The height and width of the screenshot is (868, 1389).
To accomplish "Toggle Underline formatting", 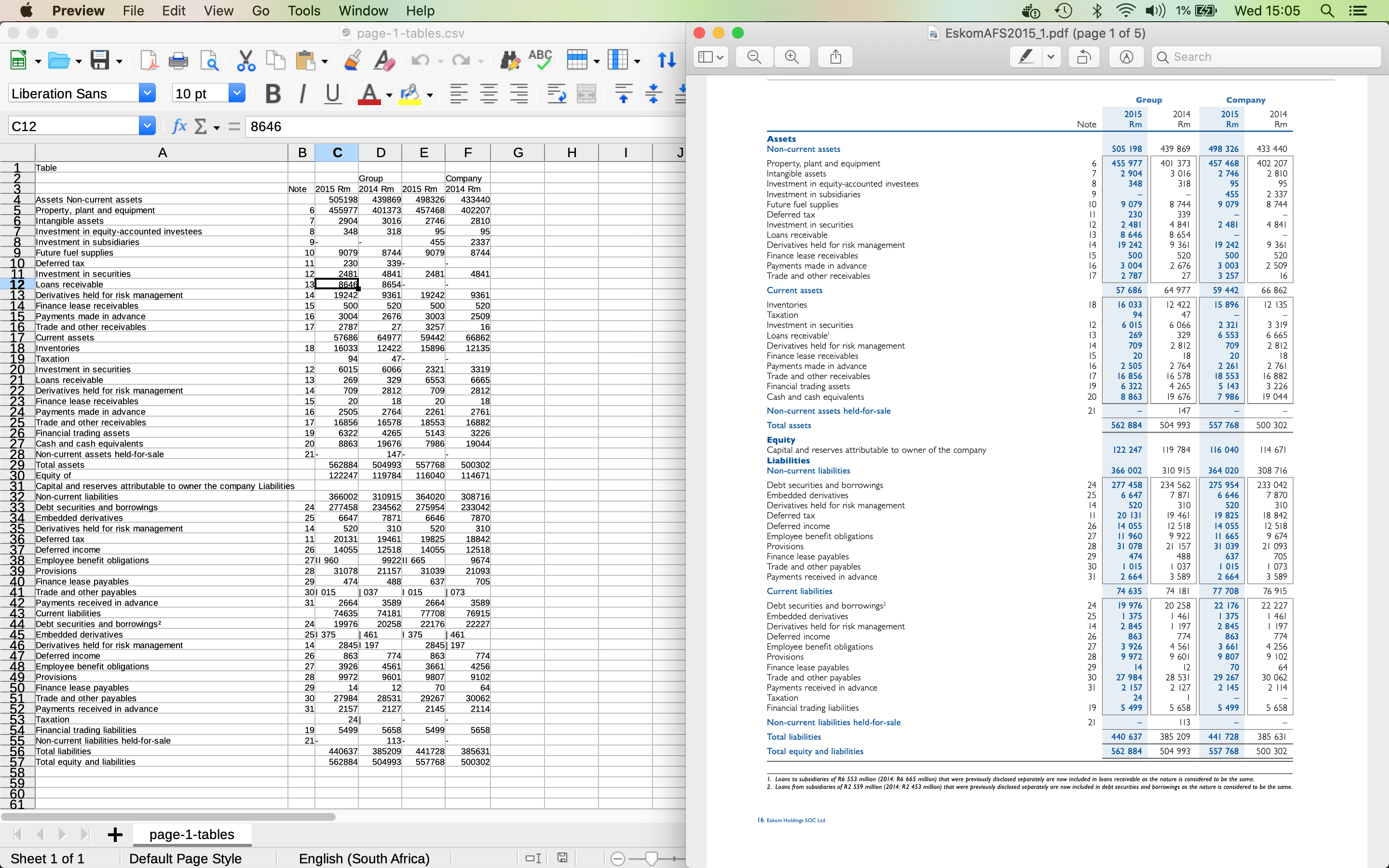I will tap(332, 94).
